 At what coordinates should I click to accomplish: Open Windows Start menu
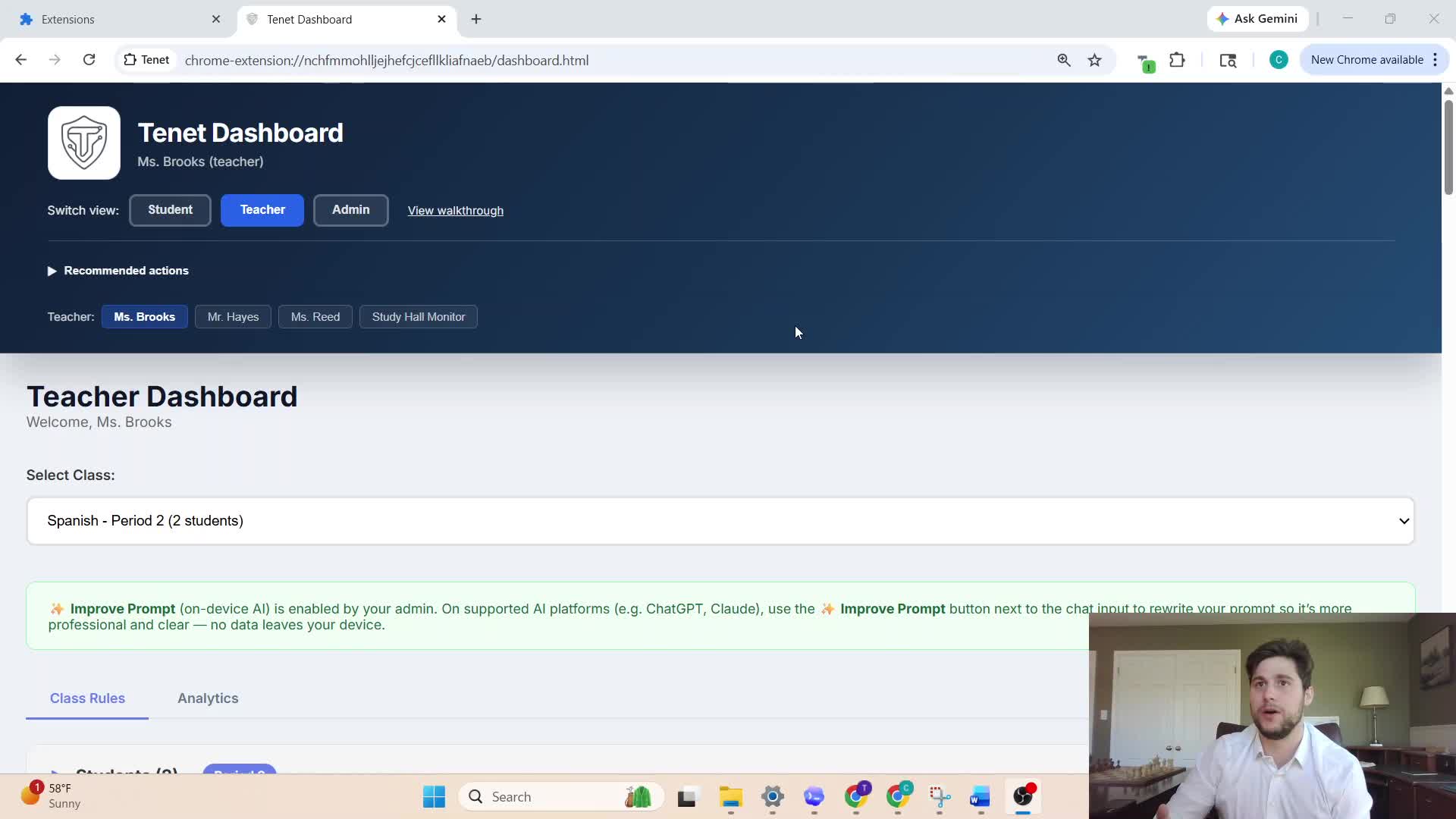pyautogui.click(x=434, y=796)
